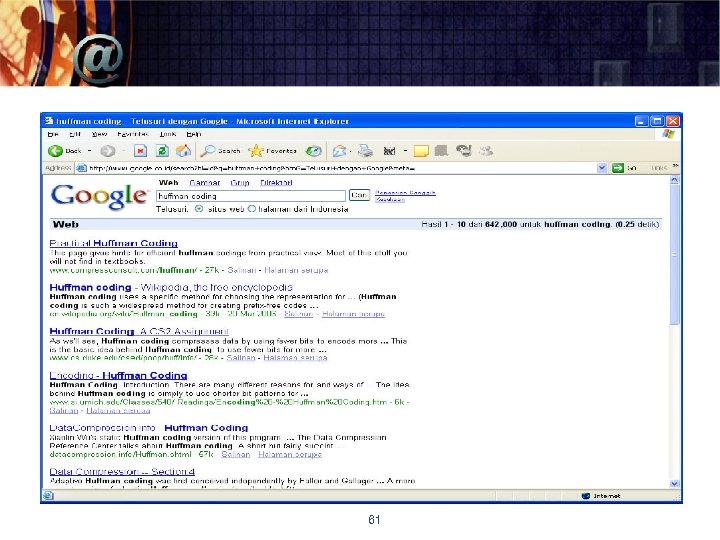720x540 pixels.
Task: Click the Messenger people icon
Action: [x=486, y=151]
